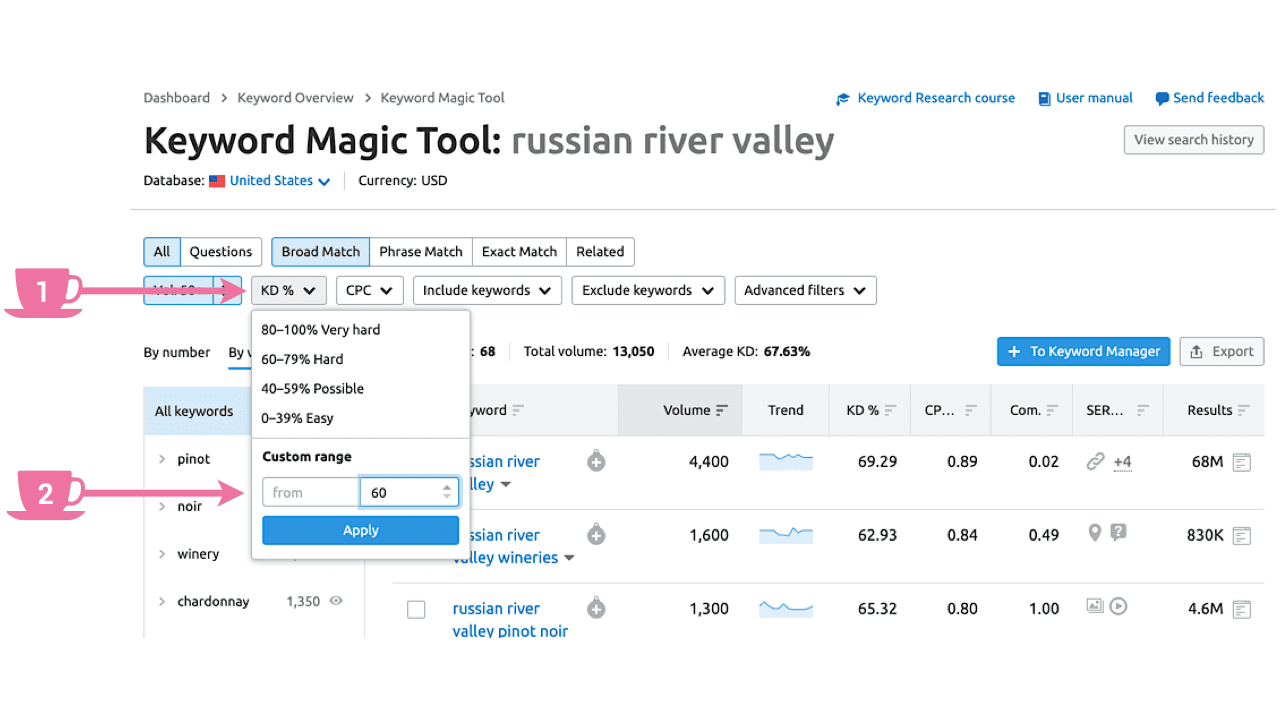Open the SERP snapshot icon in Results column
Viewport: 1280px width, 720px height.
pos(1240,461)
